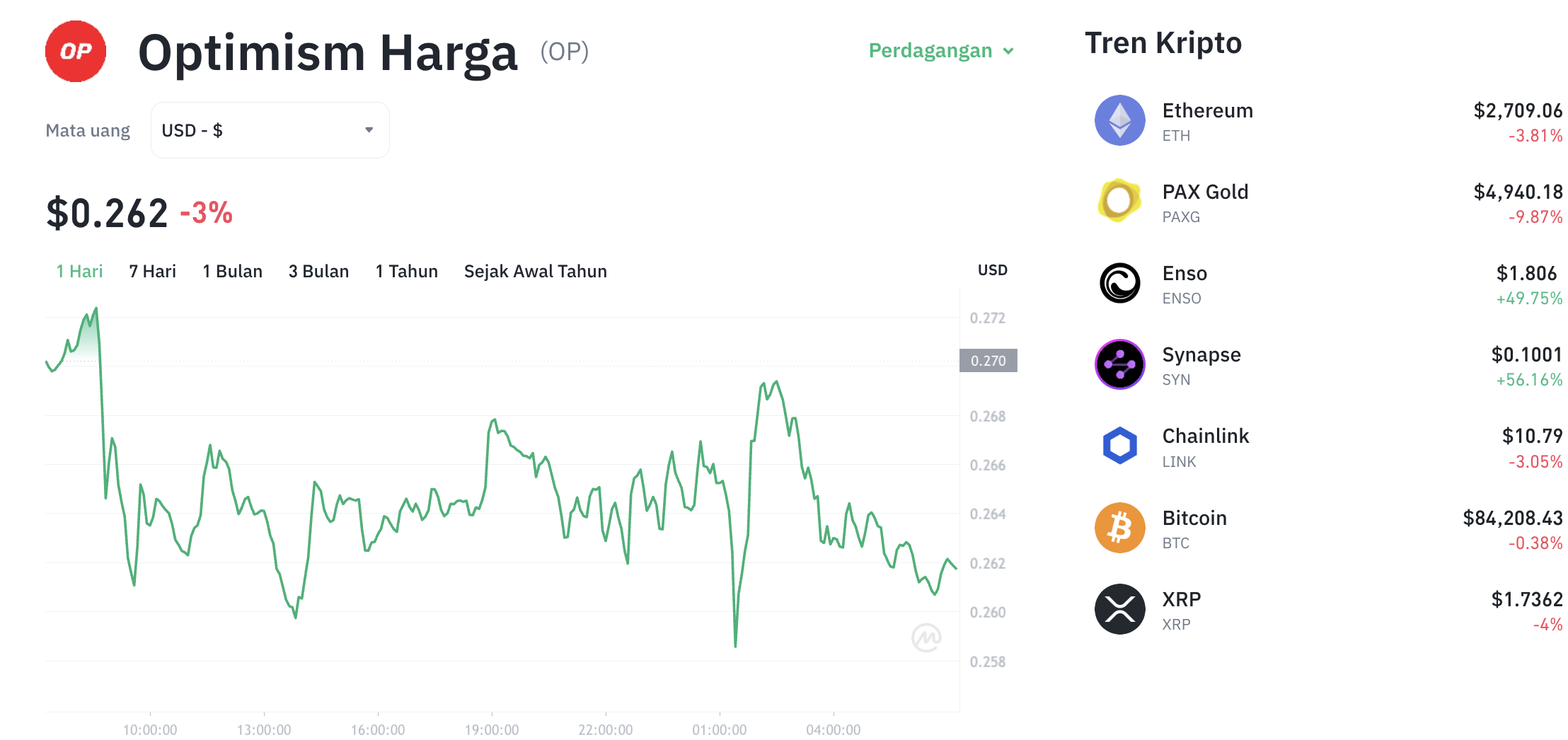This screenshot has width=1568, height=740.
Task: Click the Tren Kripto heading
Action: point(1163,42)
